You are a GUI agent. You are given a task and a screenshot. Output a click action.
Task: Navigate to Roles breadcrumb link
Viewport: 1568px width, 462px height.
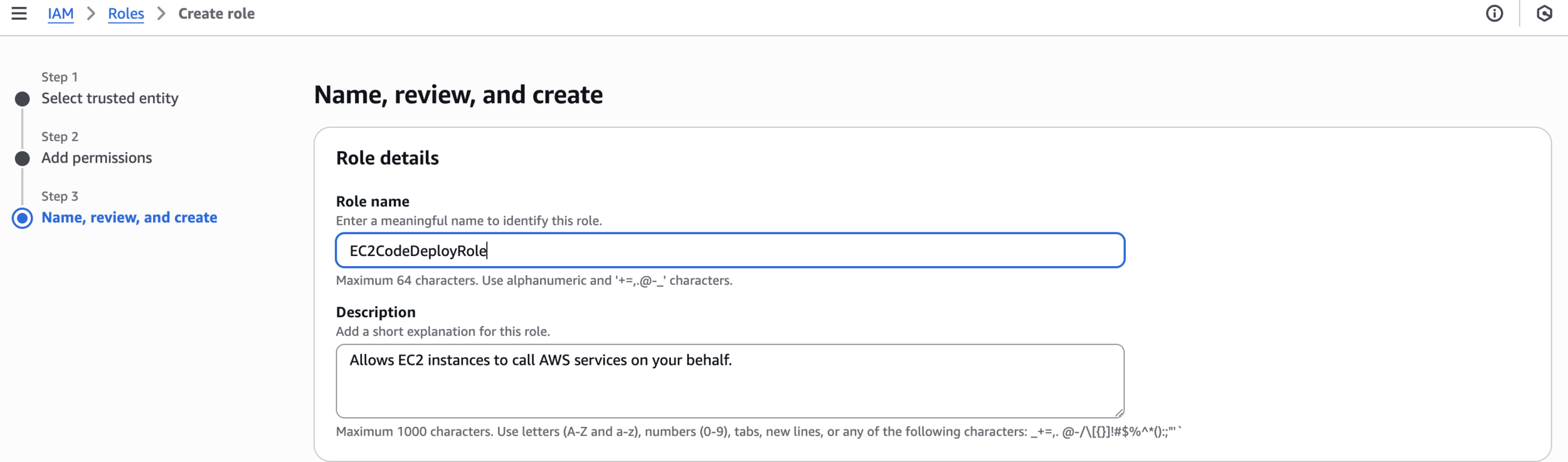[x=125, y=13]
